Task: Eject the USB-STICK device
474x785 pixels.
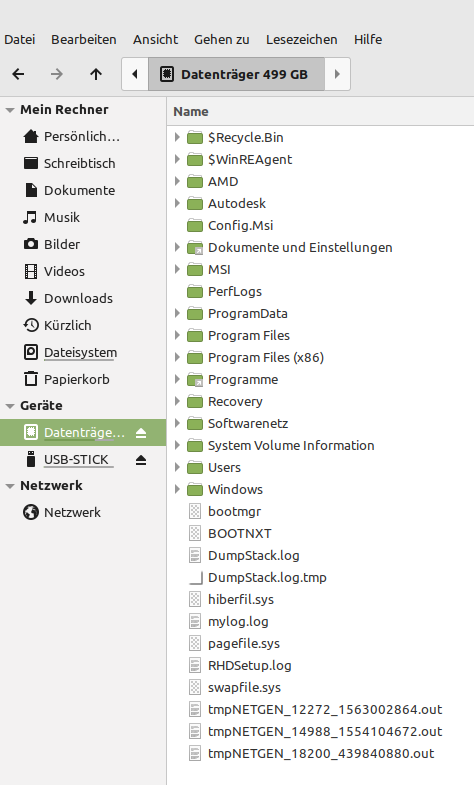Action: tap(141, 460)
